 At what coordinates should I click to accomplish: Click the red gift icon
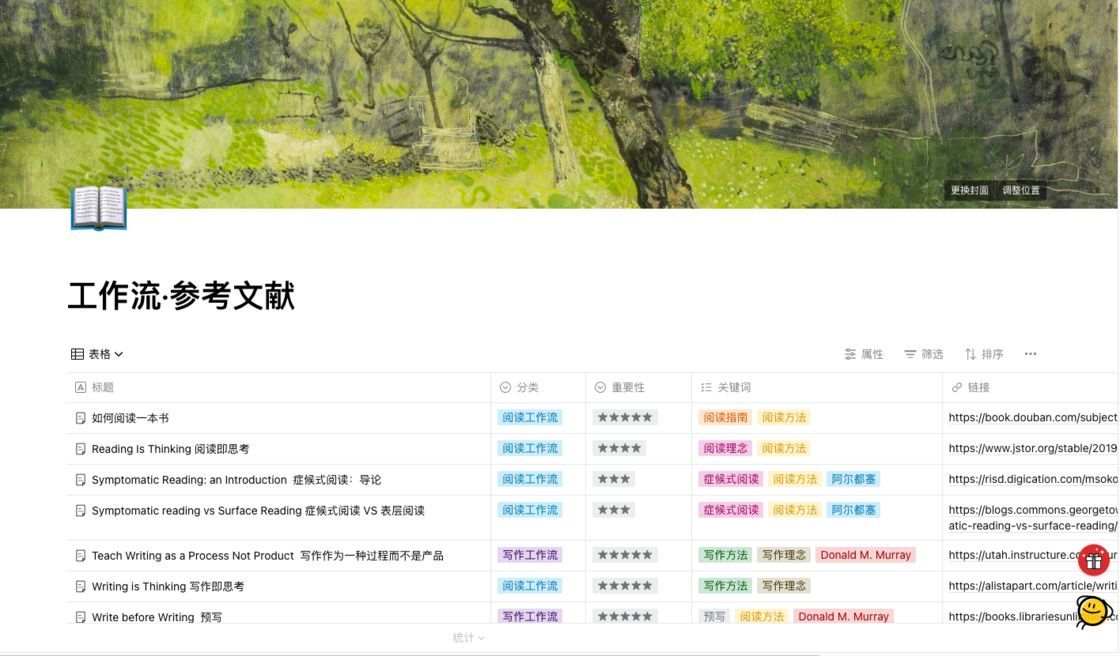click(x=1094, y=561)
